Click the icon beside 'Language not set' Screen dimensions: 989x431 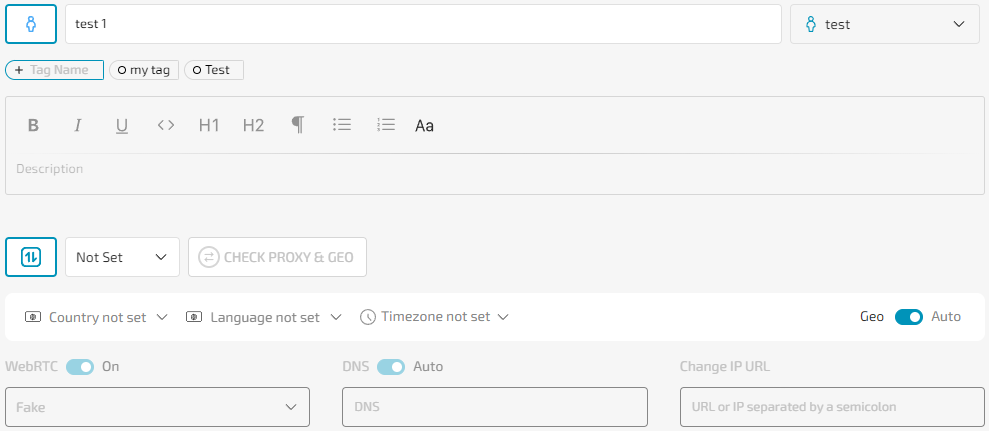(194, 317)
